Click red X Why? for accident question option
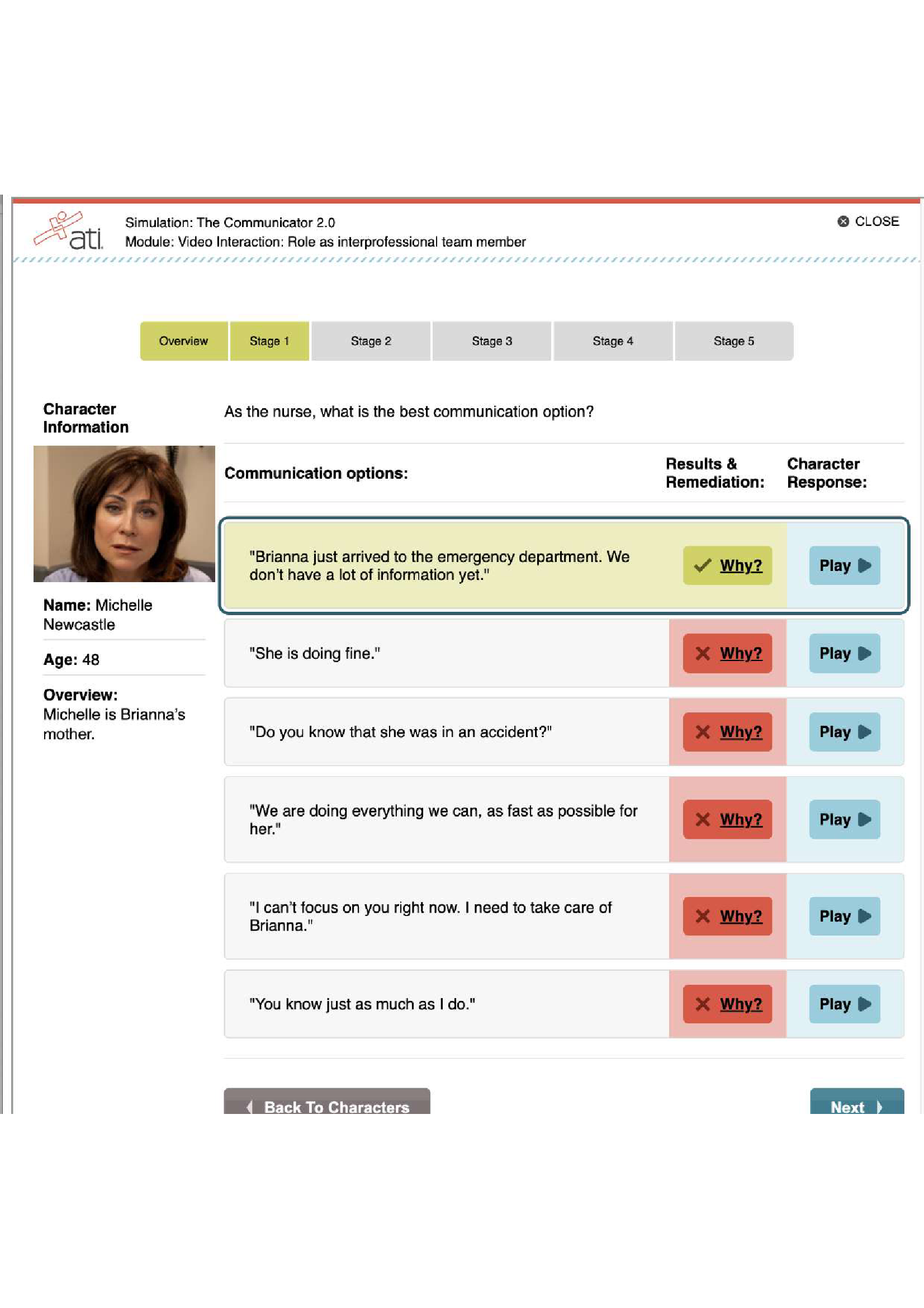This screenshot has width=924, height=1308. (x=727, y=731)
